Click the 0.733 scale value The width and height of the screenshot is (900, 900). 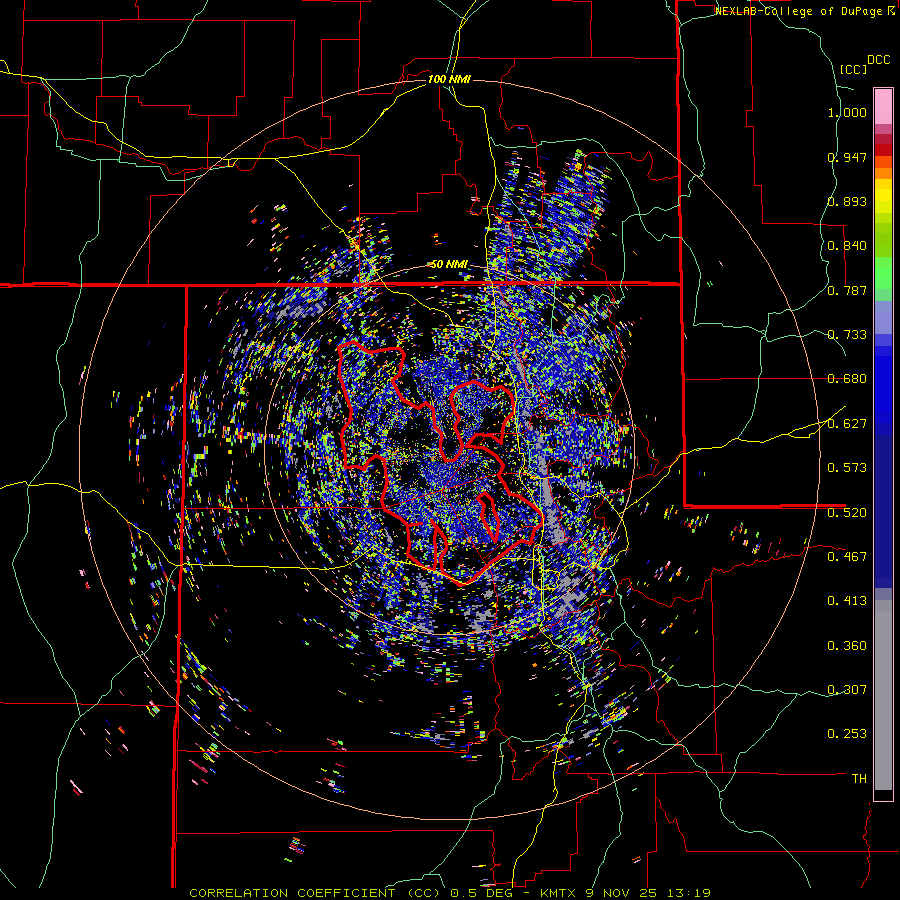pos(847,335)
